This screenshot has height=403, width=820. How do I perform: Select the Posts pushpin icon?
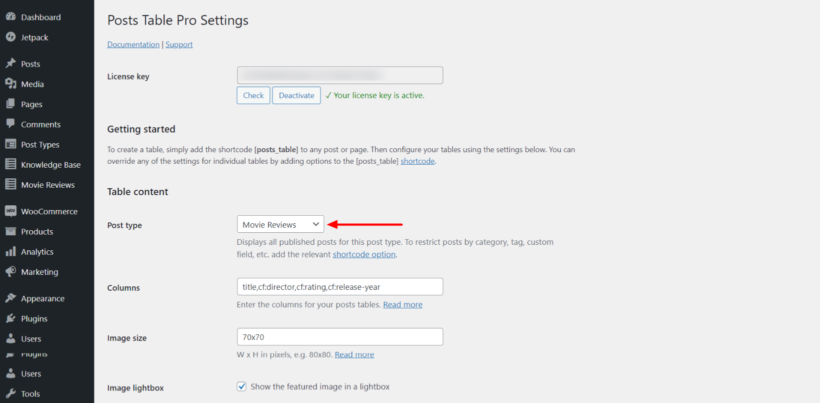tap(10, 64)
